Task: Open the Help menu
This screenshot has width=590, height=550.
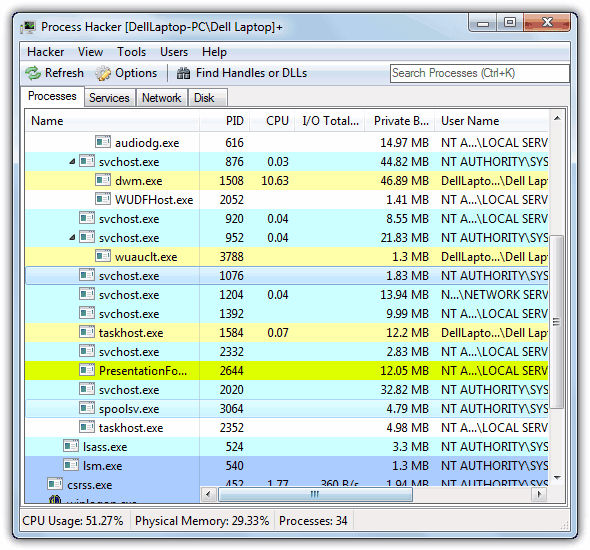Action: click(214, 52)
